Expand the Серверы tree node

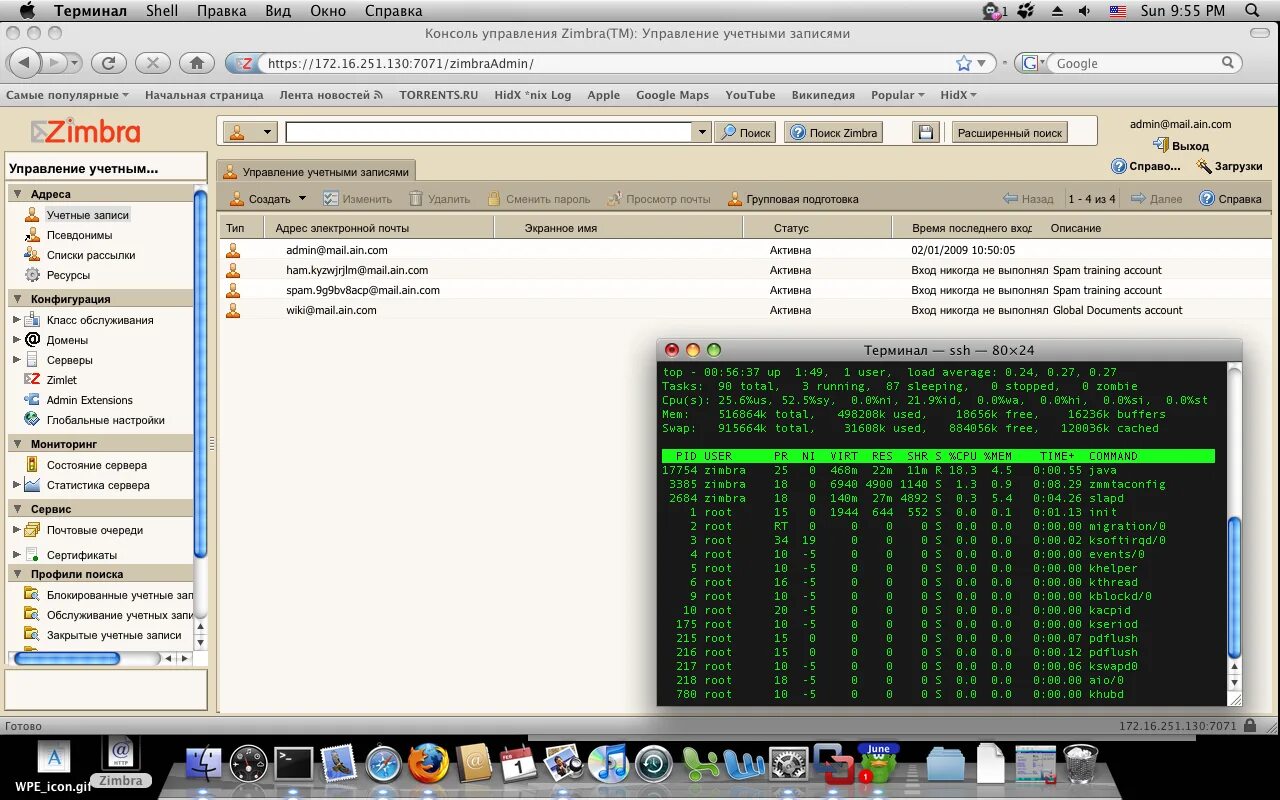point(16,360)
